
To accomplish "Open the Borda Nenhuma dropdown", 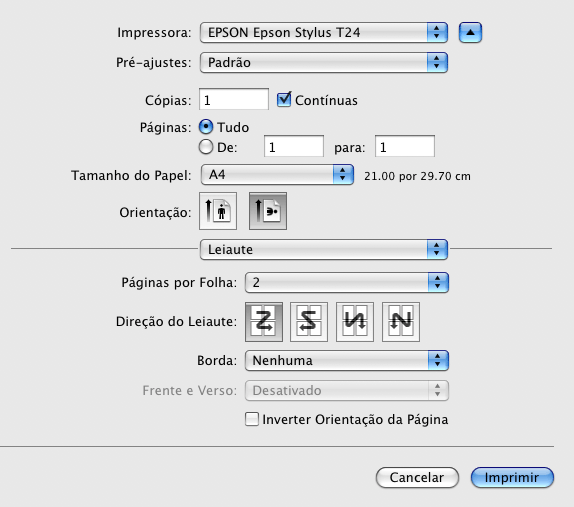I will pos(347,361).
